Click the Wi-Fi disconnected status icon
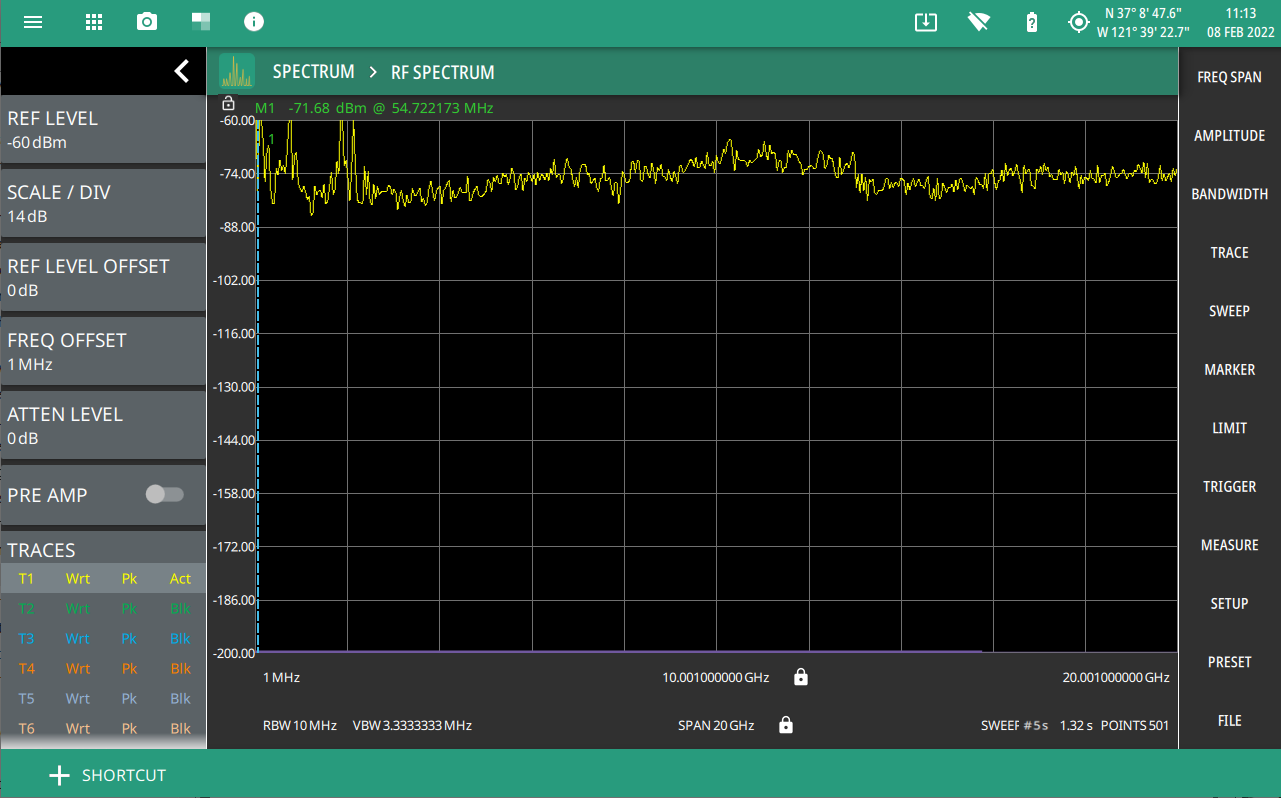Screen dimensions: 1281x798 point(979,22)
